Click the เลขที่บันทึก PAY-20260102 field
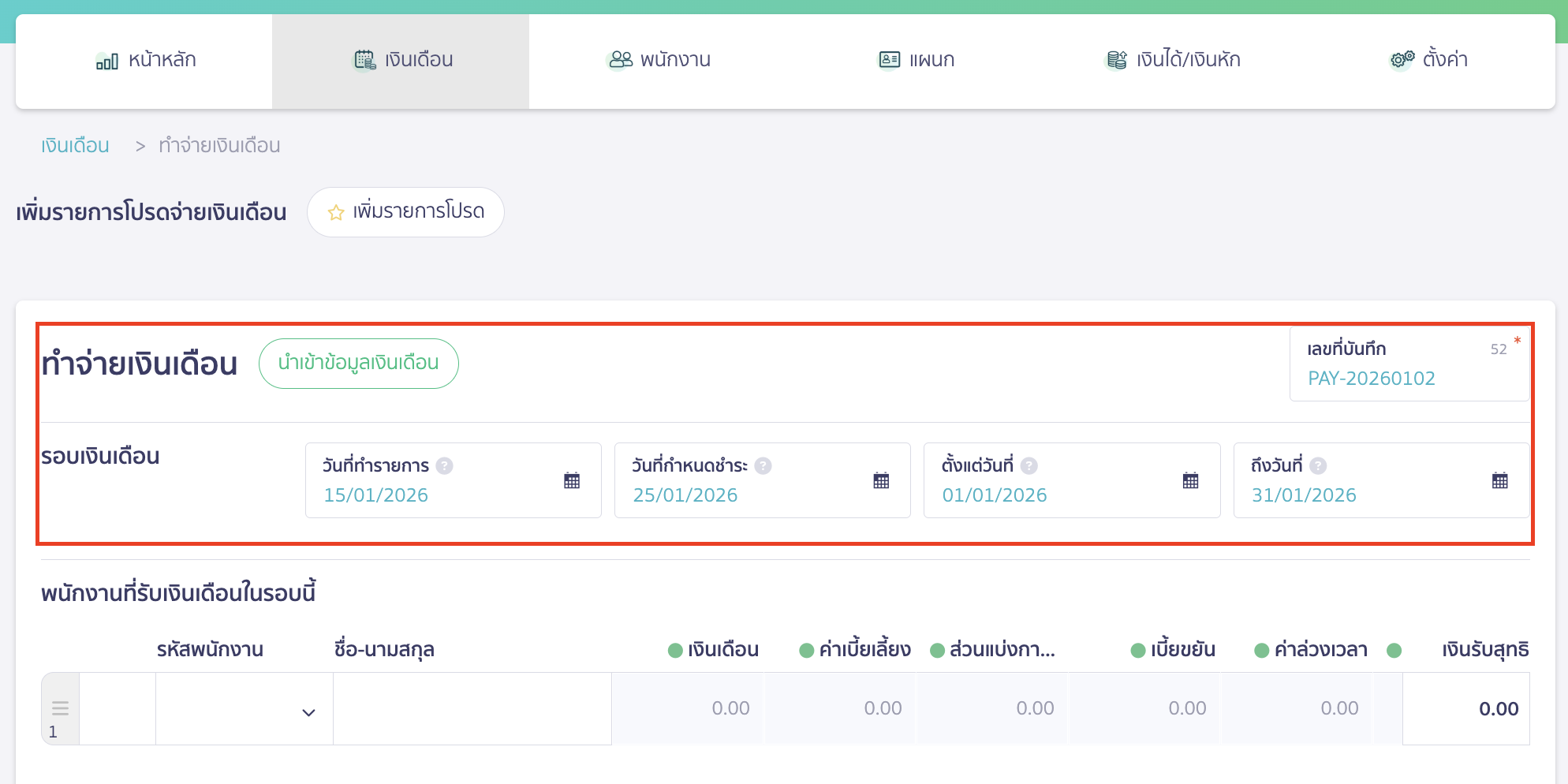 [1371, 379]
